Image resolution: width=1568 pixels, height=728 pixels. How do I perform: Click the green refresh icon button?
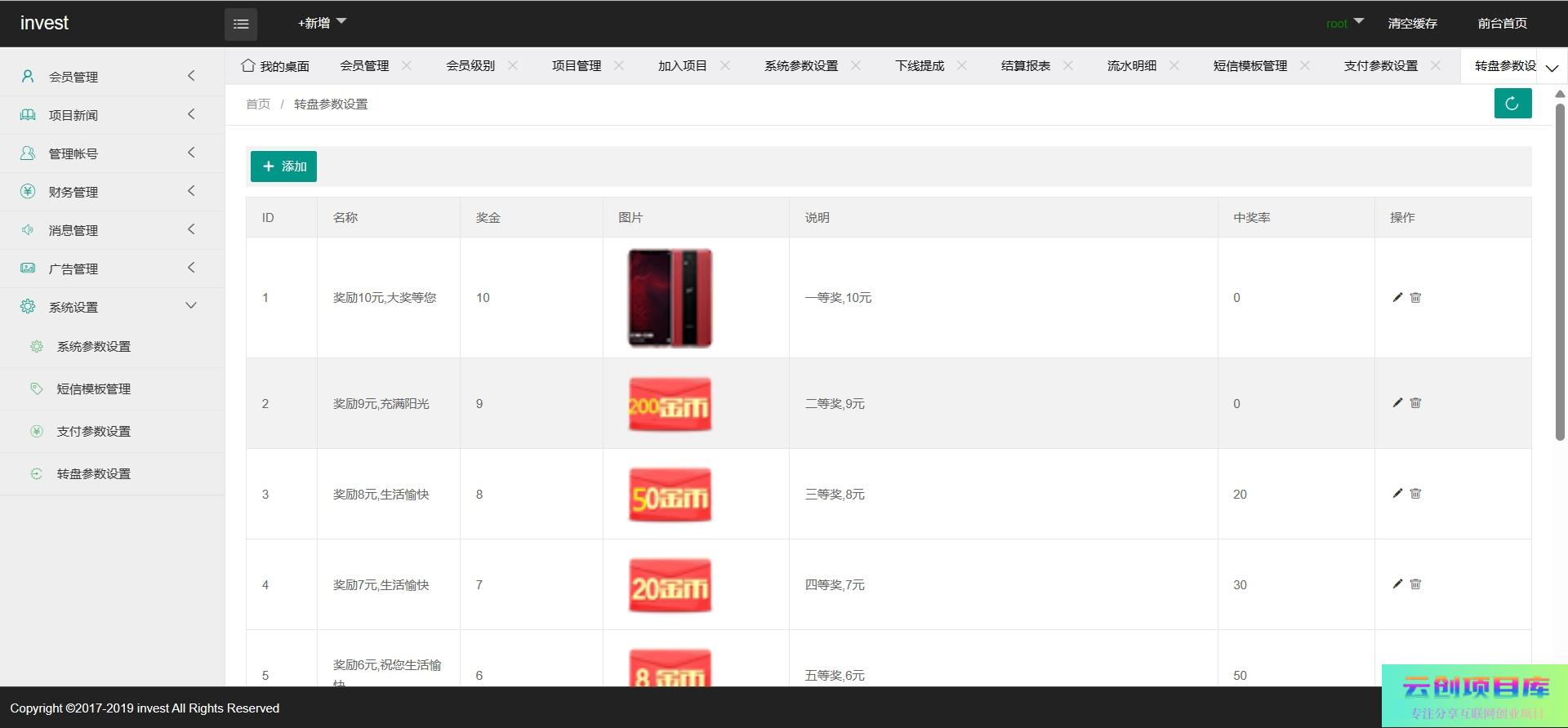[x=1512, y=104]
